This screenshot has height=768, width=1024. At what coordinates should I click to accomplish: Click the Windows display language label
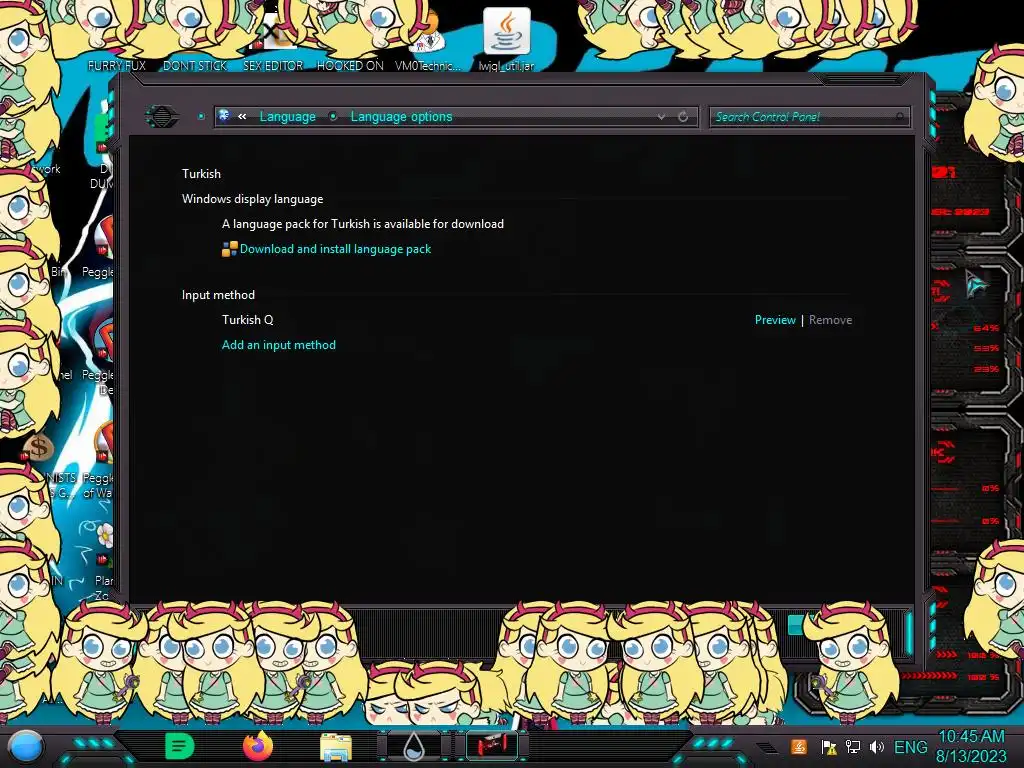click(x=252, y=199)
